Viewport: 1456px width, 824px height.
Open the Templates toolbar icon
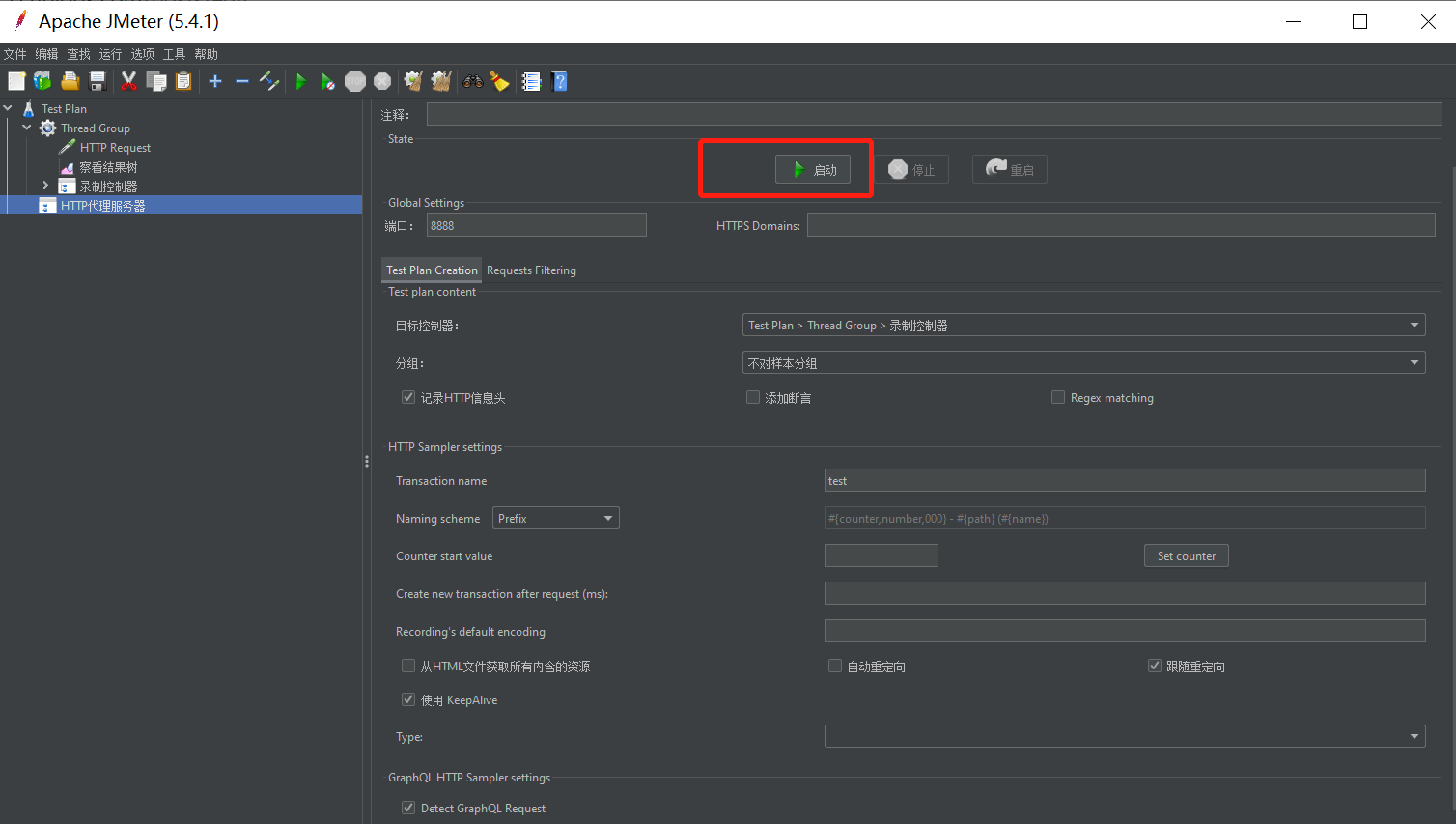click(x=42, y=82)
